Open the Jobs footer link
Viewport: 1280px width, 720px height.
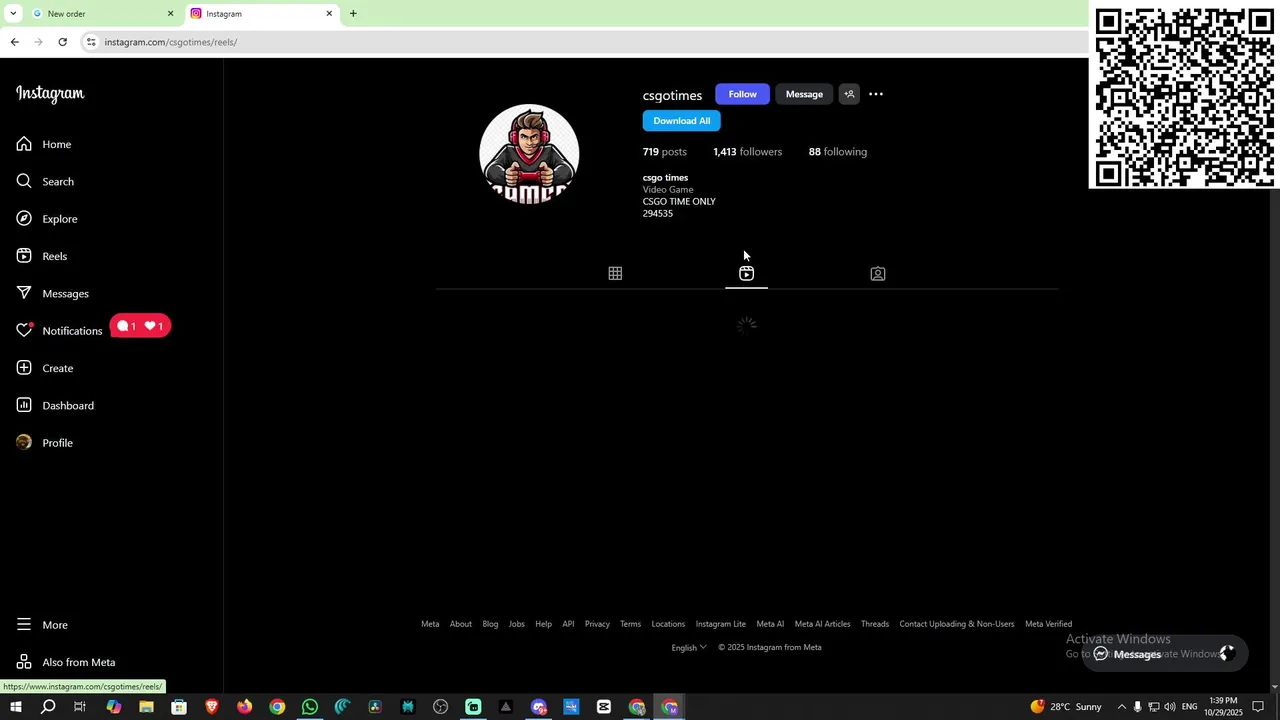[x=516, y=624]
